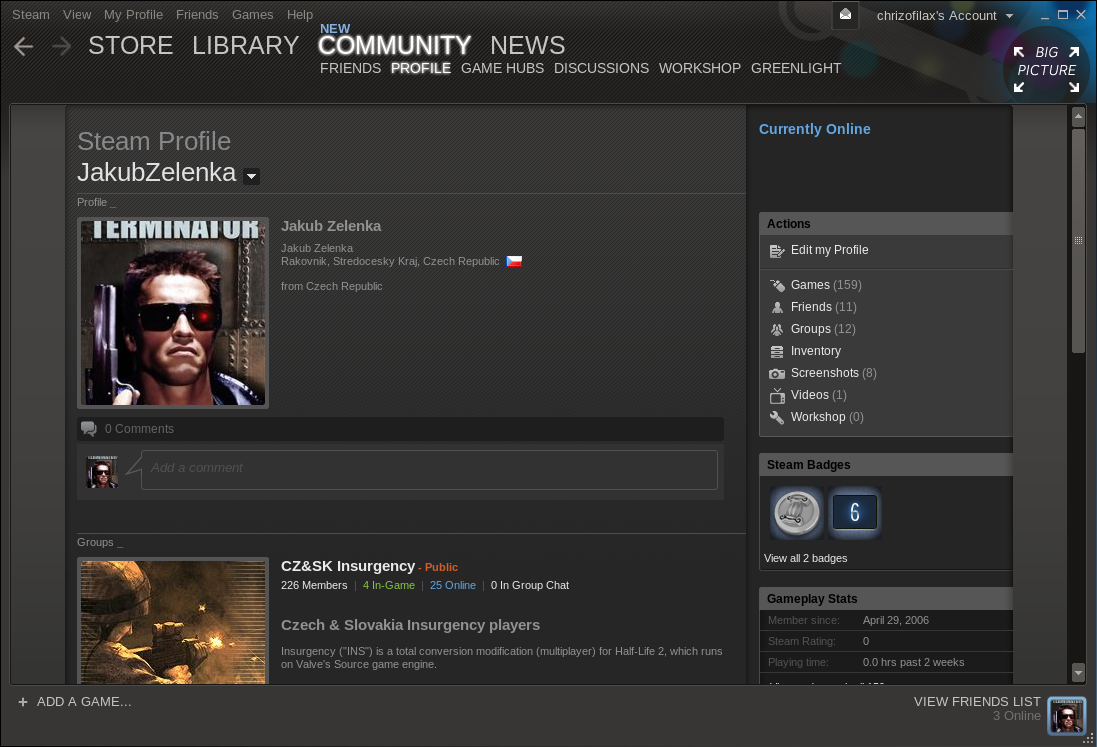The height and width of the screenshot is (747, 1097).
Task: Open the Terminator profile avatar image
Action: pos(173,313)
